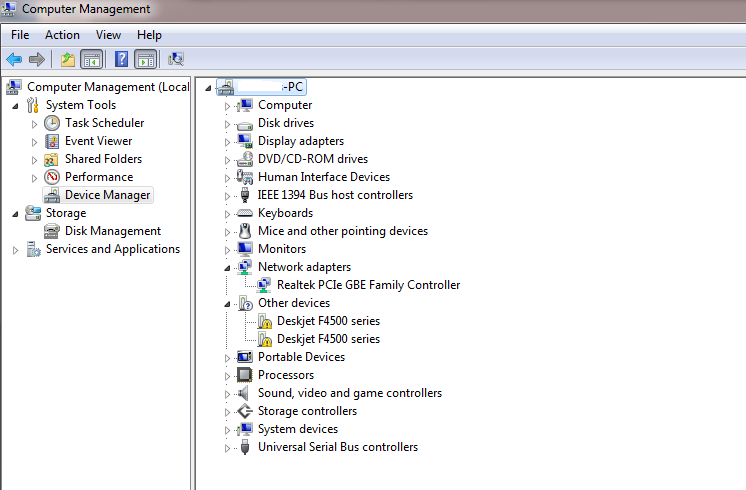Select Realtek PCIe GBE Family Controller

coord(369,285)
